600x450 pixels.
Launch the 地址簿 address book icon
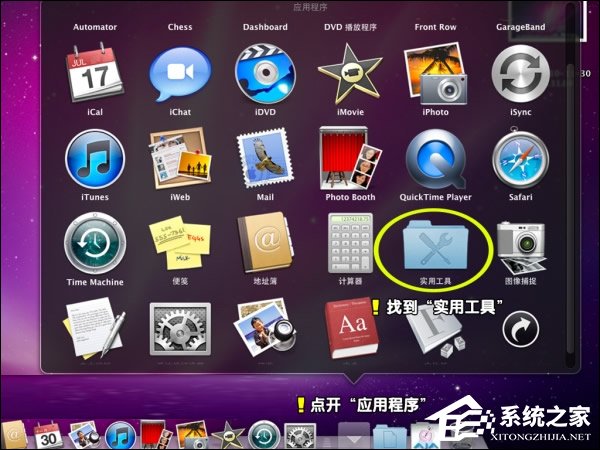click(265, 243)
